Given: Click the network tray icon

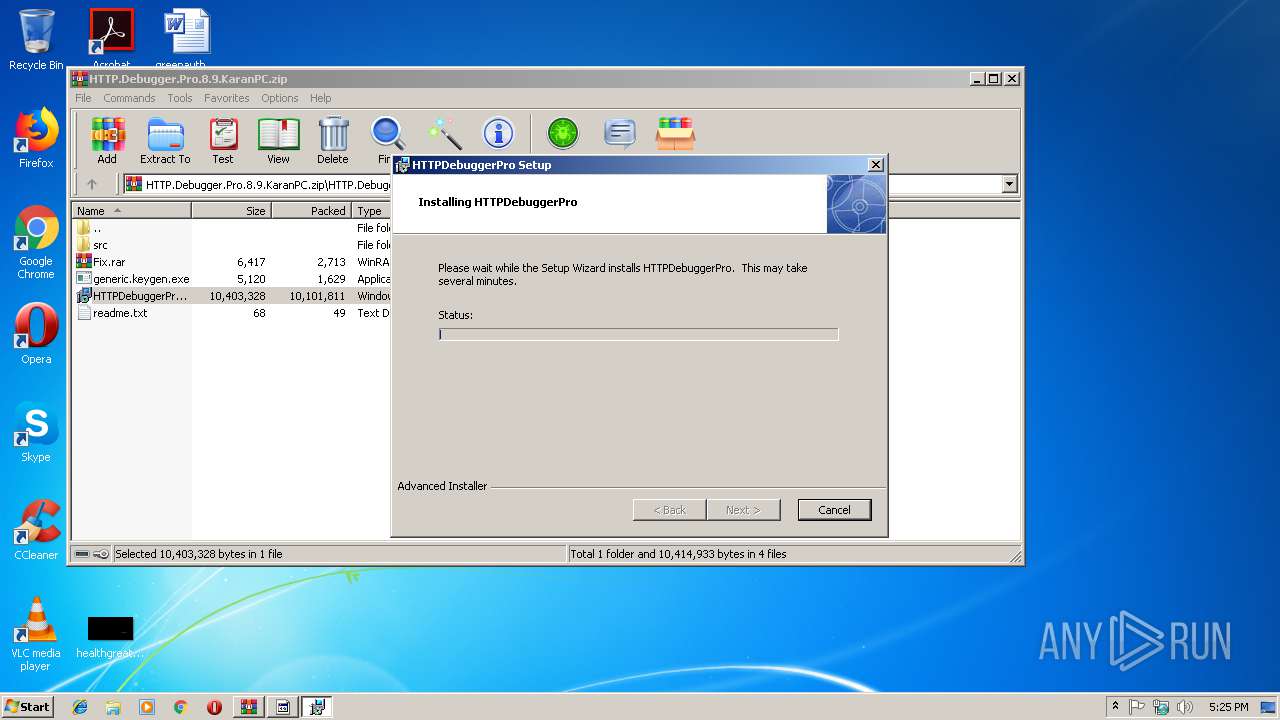Looking at the screenshot, I should pos(1161,707).
